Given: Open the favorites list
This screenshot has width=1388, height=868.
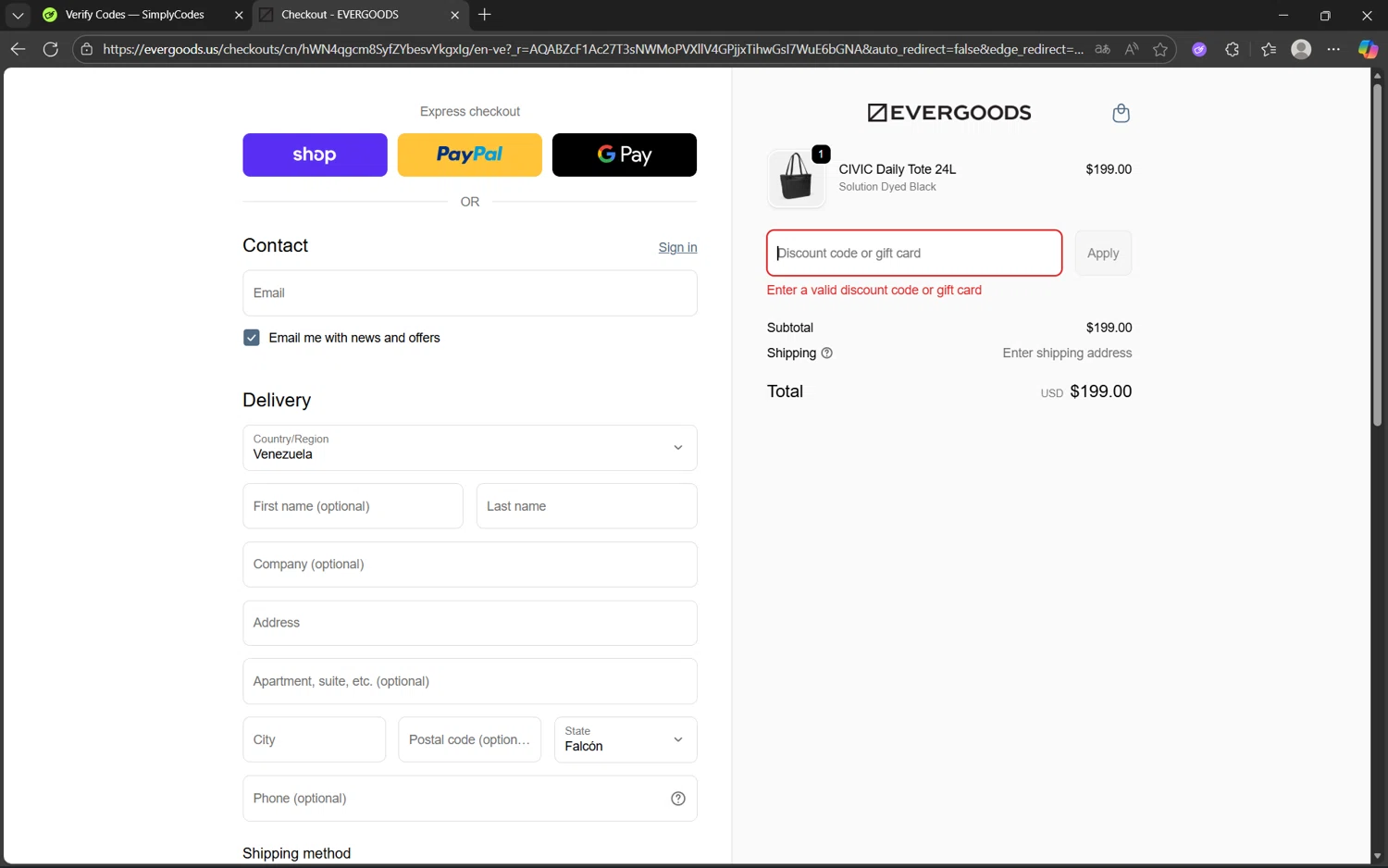Looking at the screenshot, I should point(1269,49).
